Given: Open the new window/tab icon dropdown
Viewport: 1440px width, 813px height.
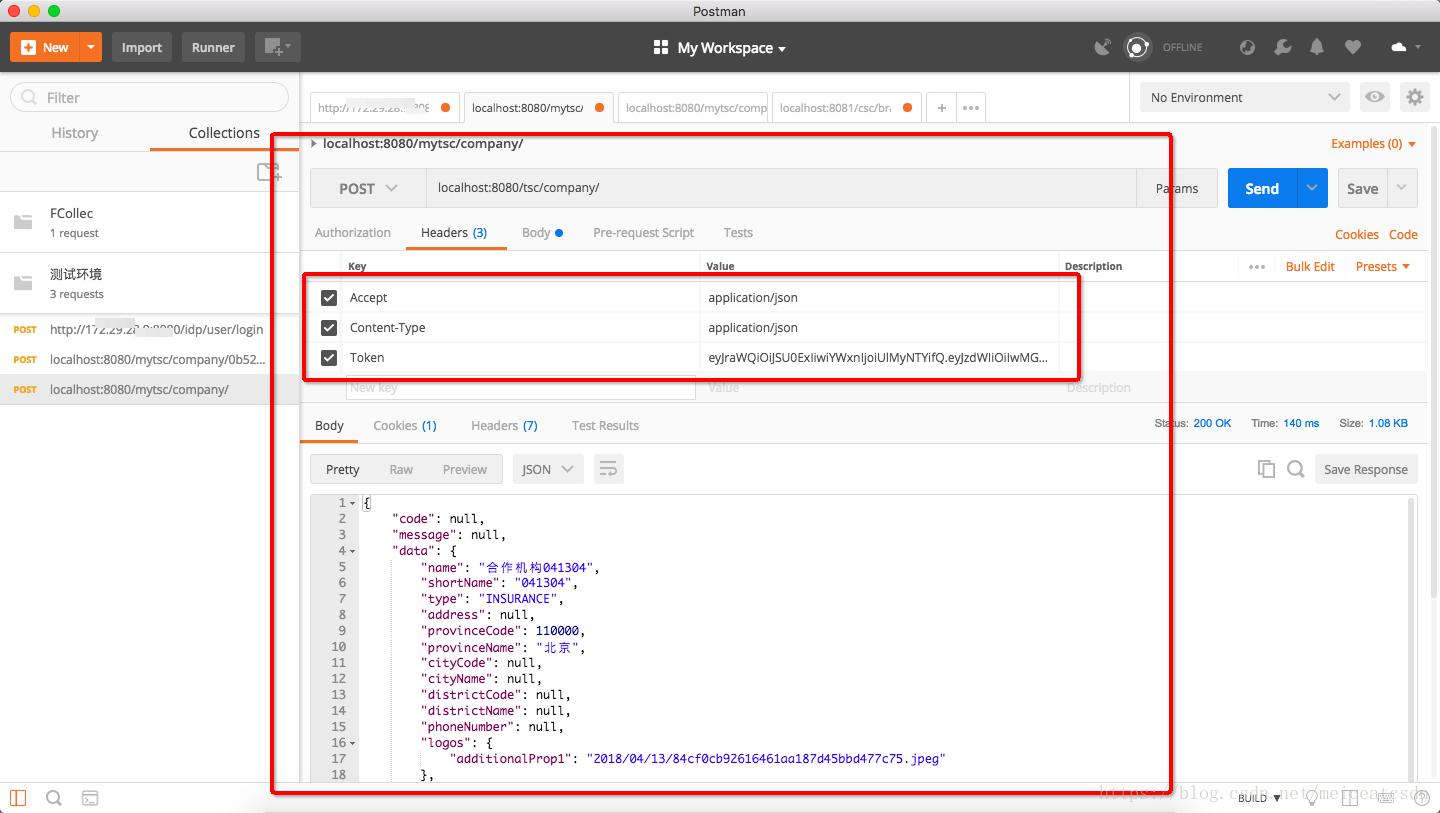Looking at the screenshot, I should [277, 47].
